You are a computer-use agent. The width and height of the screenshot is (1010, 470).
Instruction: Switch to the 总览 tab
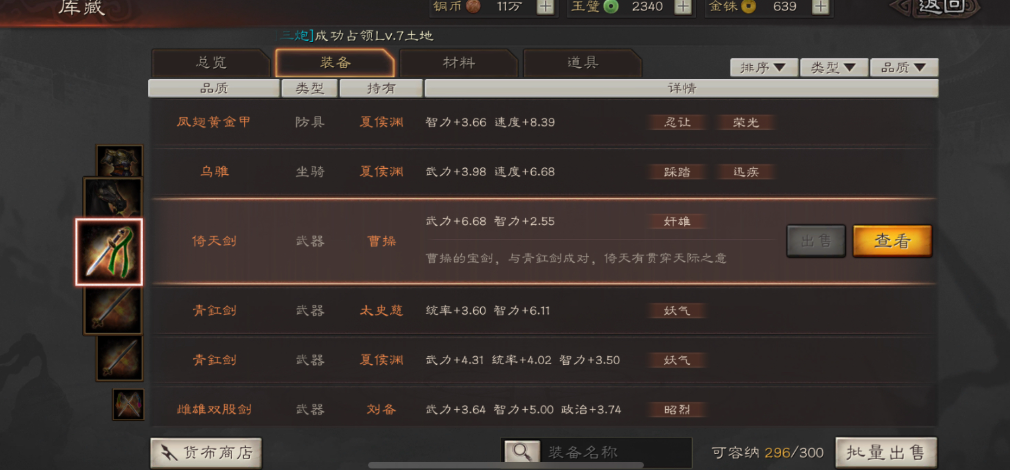click(211, 63)
